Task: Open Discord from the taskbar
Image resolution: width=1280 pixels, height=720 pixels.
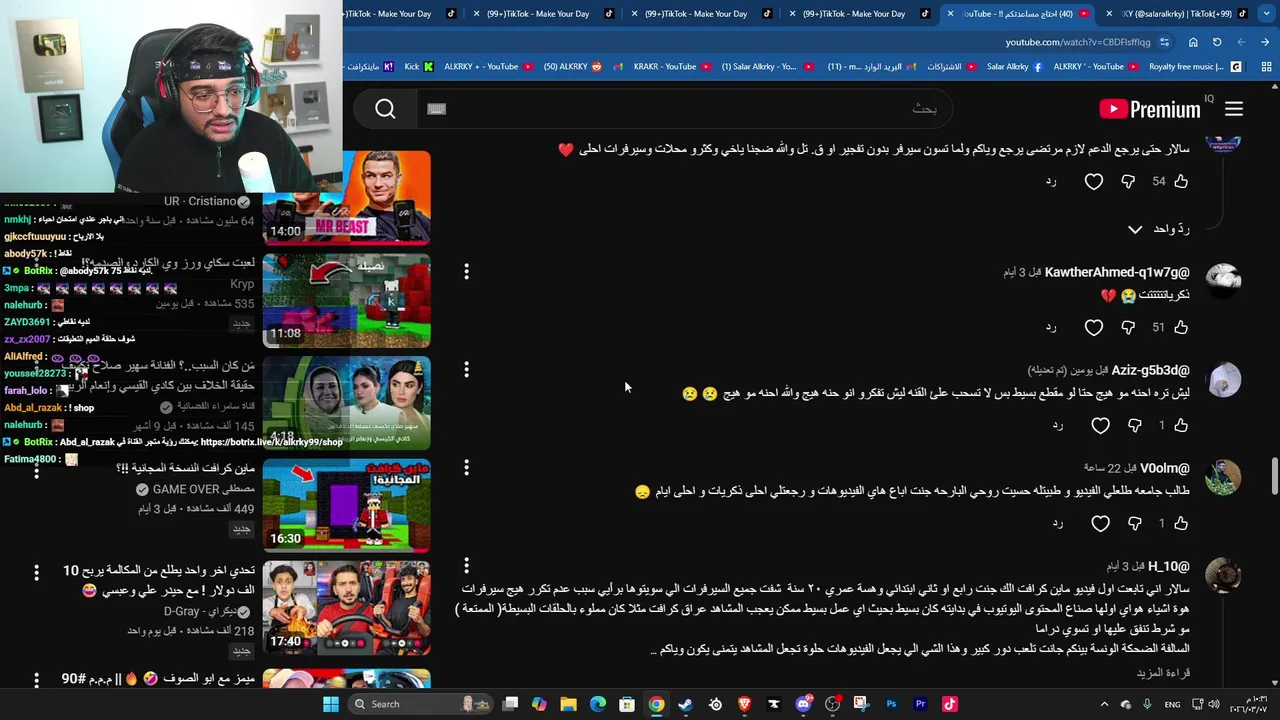Action: [x=803, y=704]
